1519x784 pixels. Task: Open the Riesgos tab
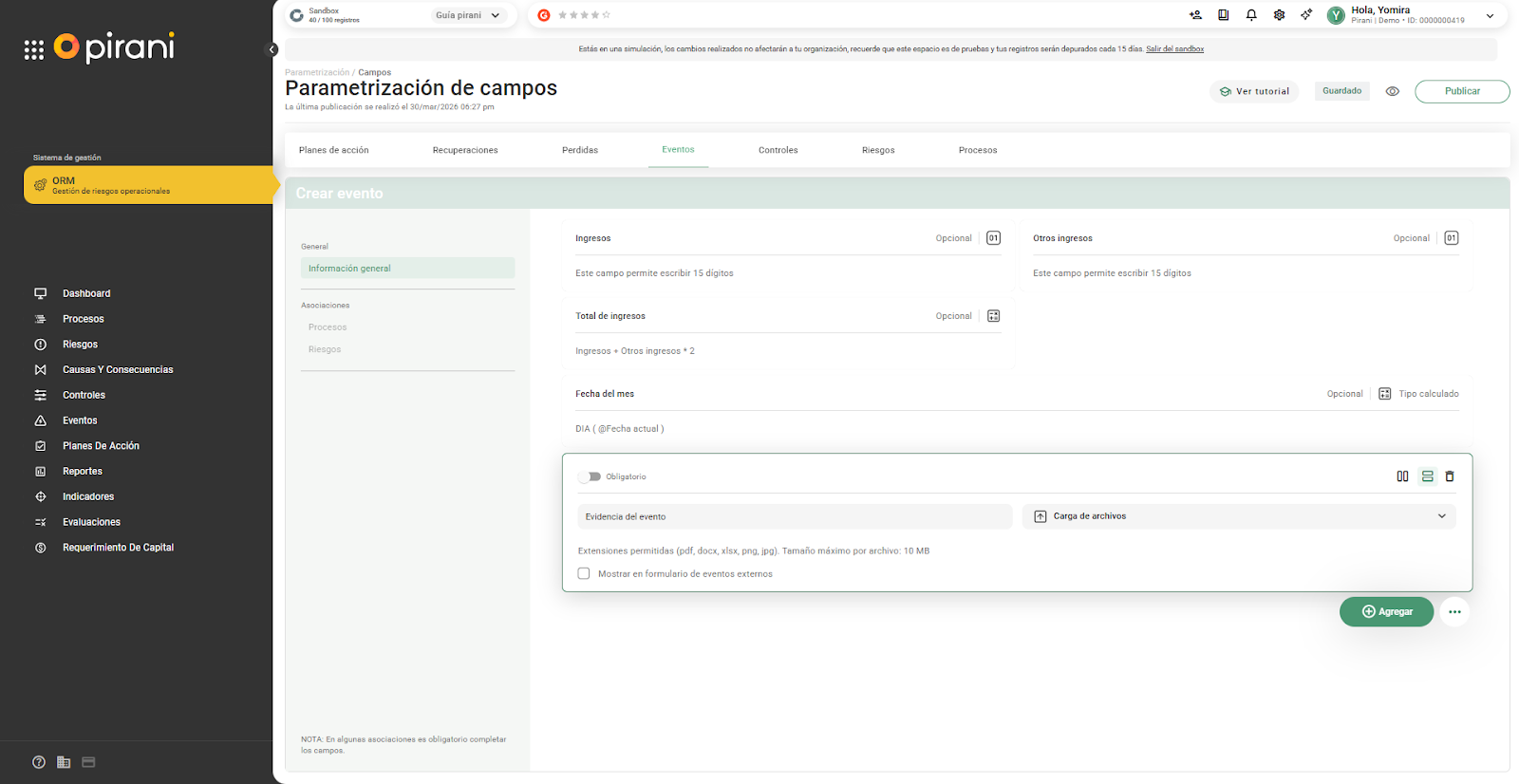pyautogui.click(x=878, y=150)
